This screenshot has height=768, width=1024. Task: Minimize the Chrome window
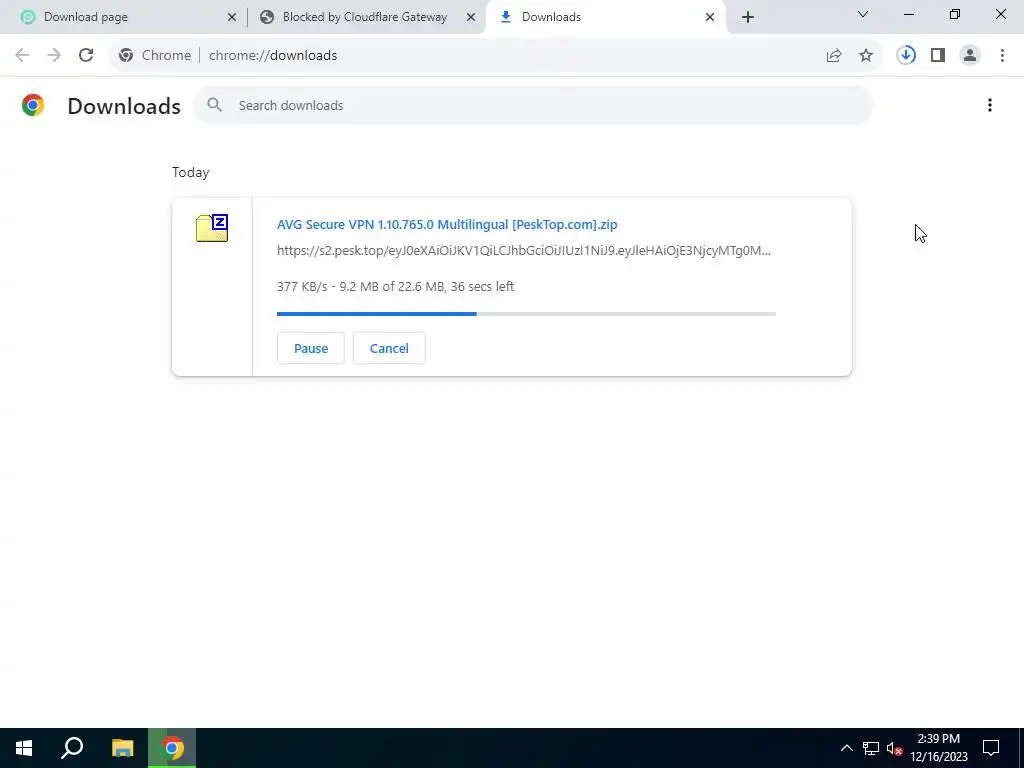pos(908,14)
